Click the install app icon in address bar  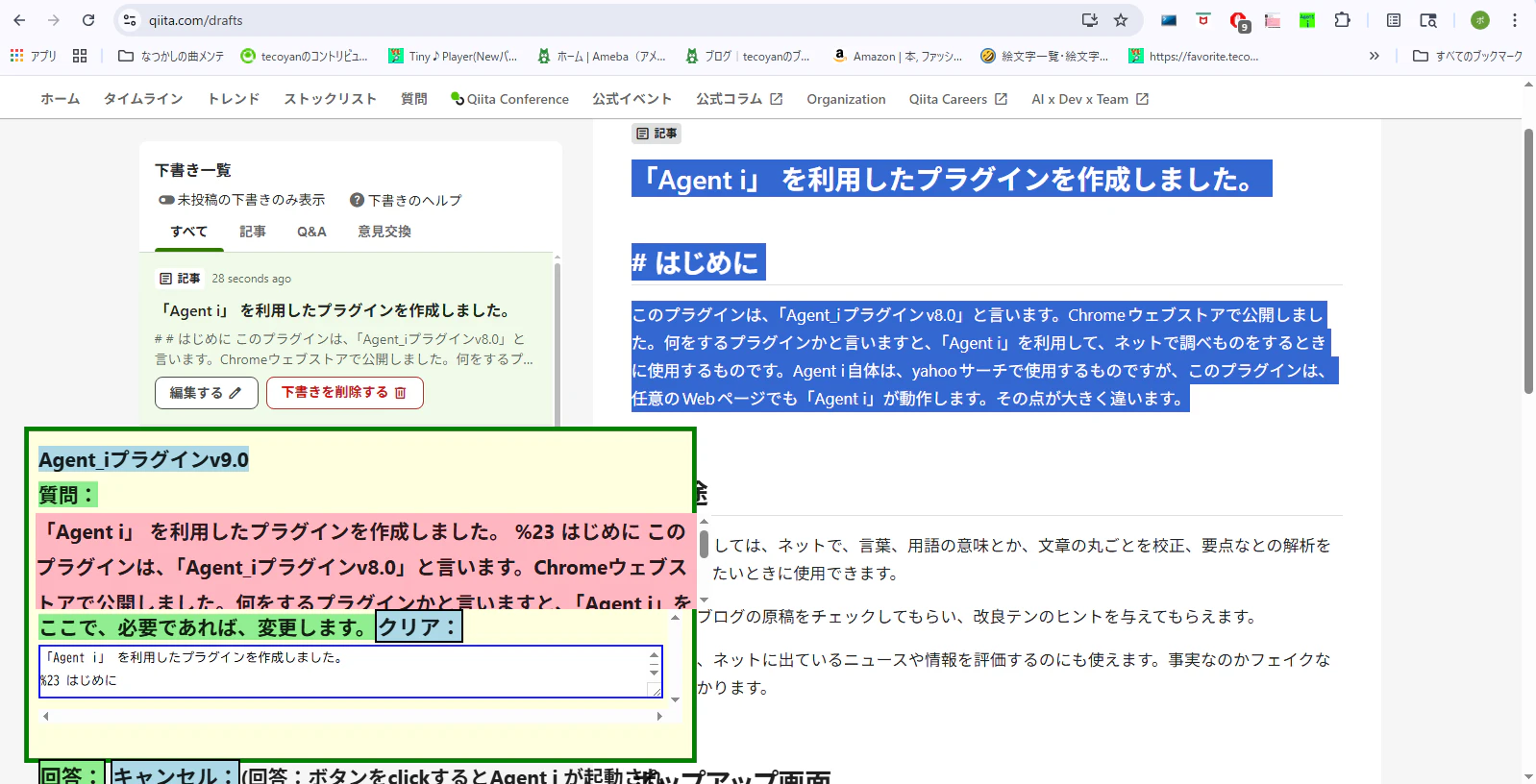coord(1089,20)
